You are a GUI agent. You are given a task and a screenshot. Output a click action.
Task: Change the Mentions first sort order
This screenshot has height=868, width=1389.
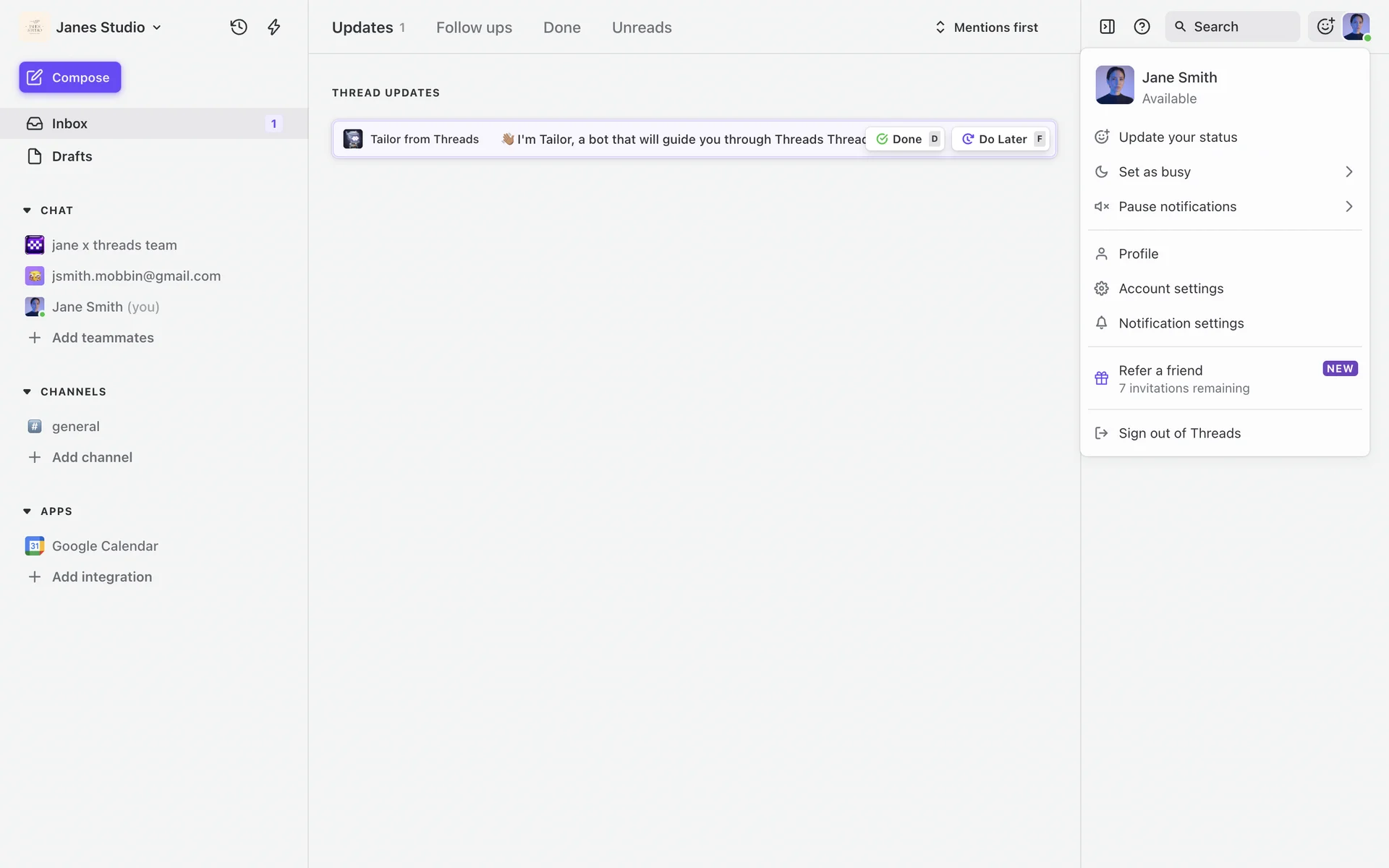(987, 27)
